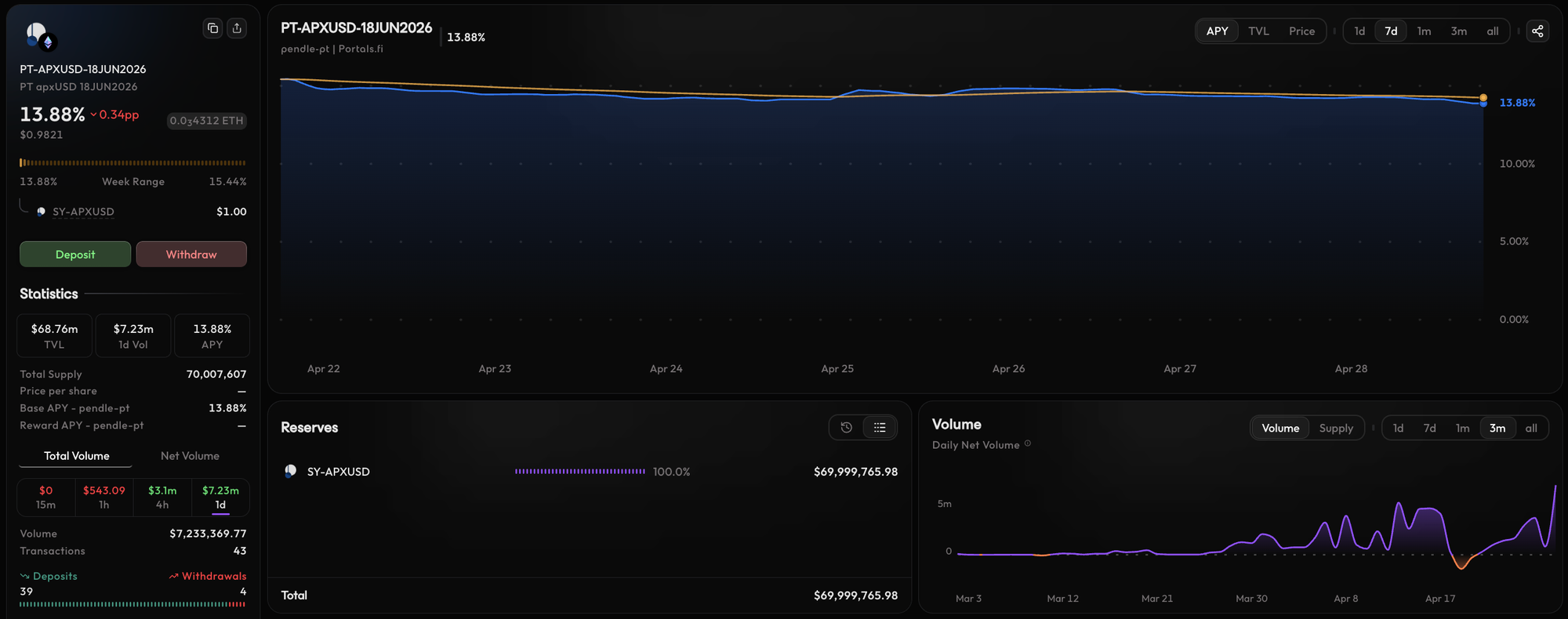Click the Reserves Total $69,999,765.98

(x=855, y=595)
